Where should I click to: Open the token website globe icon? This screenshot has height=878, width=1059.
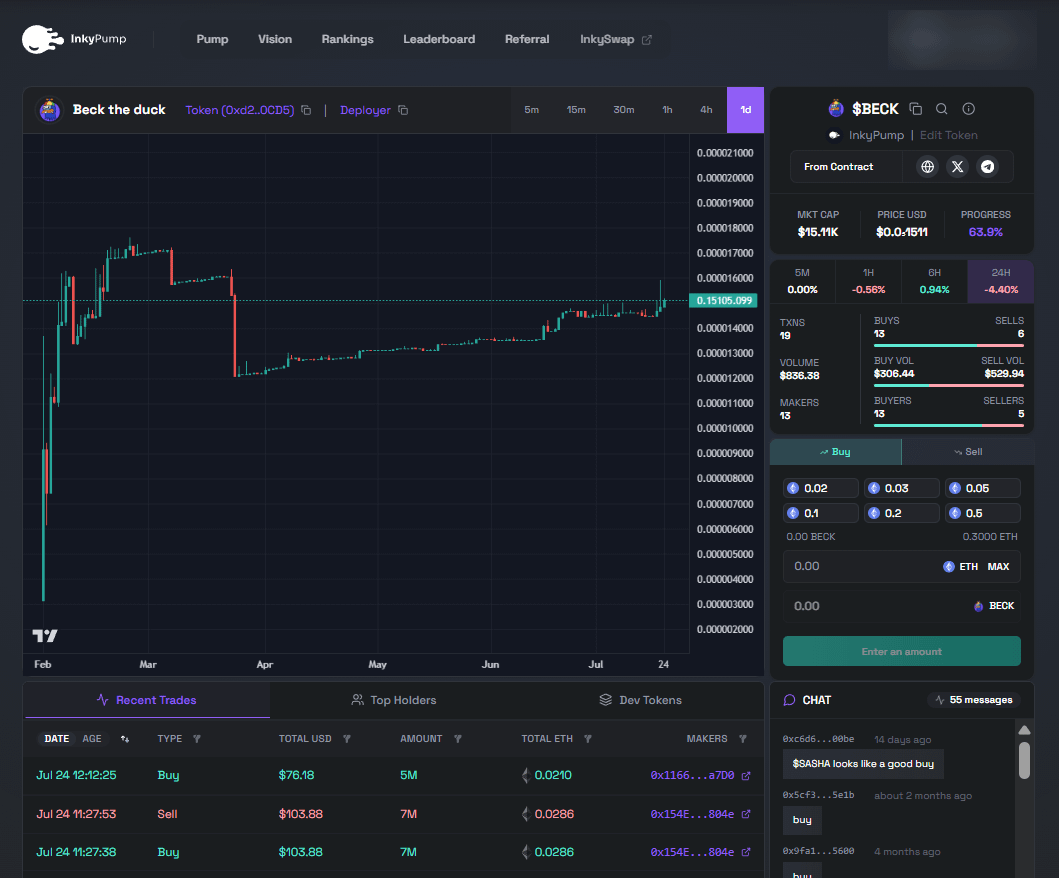pyautogui.click(x=928, y=167)
